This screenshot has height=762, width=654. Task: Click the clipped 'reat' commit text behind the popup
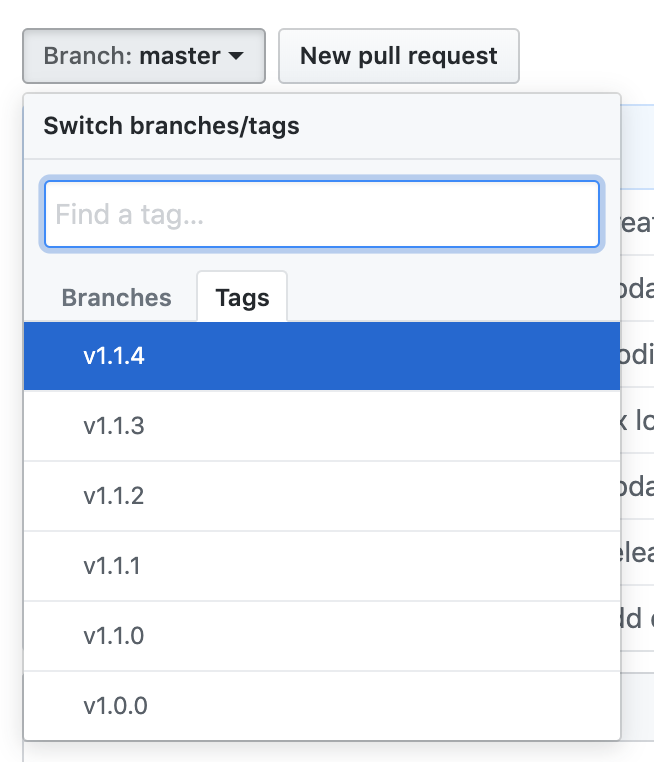[637, 222]
